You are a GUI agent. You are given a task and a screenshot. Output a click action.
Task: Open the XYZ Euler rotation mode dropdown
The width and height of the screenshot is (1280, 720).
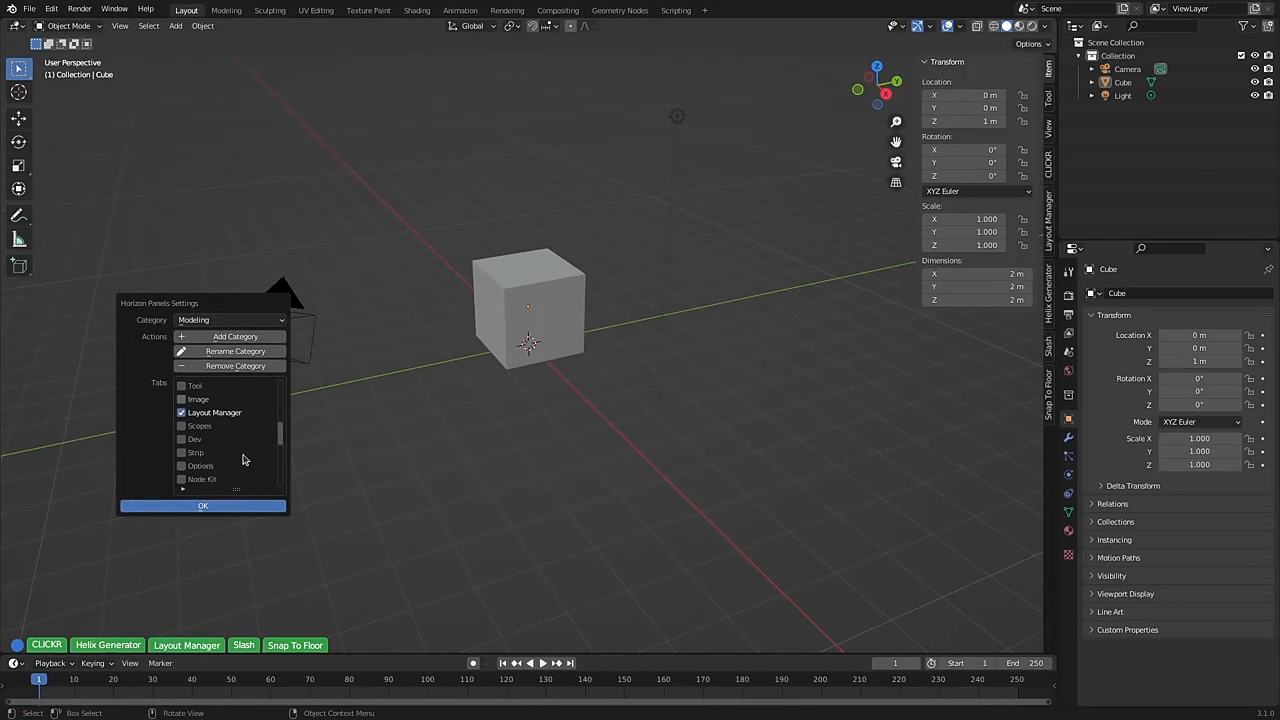coord(978,191)
